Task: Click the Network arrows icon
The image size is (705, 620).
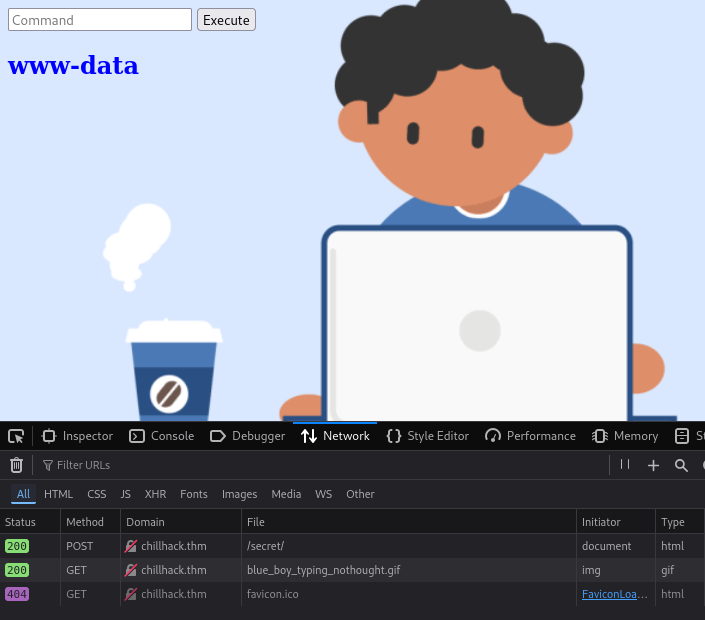Action: [309, 436]
